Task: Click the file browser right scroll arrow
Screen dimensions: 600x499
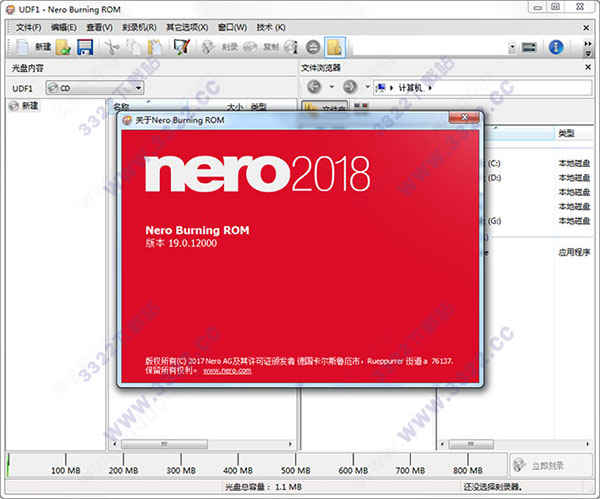Action: [x=587, y=444]
